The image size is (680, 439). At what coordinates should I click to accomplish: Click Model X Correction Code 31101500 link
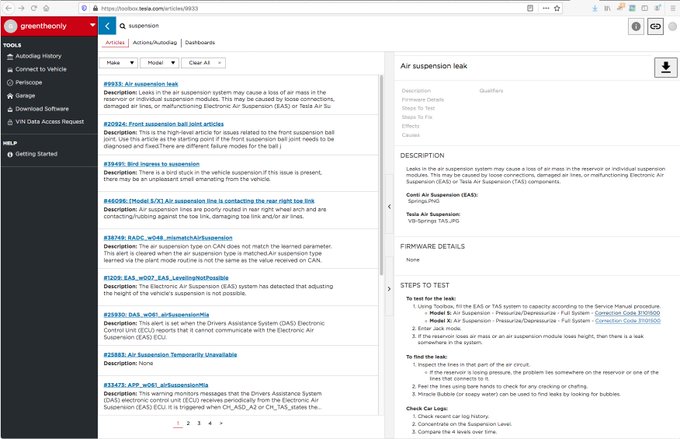[x=628, y=321]
